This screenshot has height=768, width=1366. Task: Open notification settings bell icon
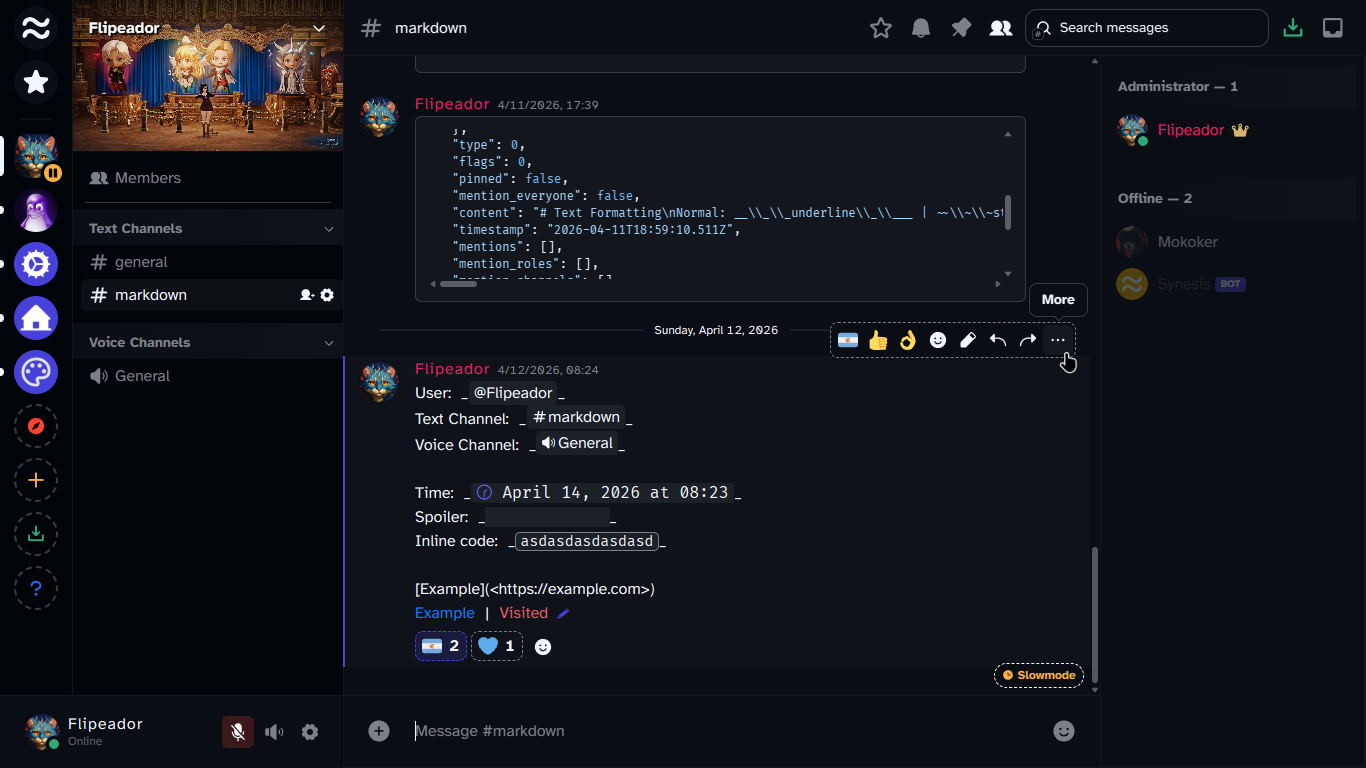921,28
